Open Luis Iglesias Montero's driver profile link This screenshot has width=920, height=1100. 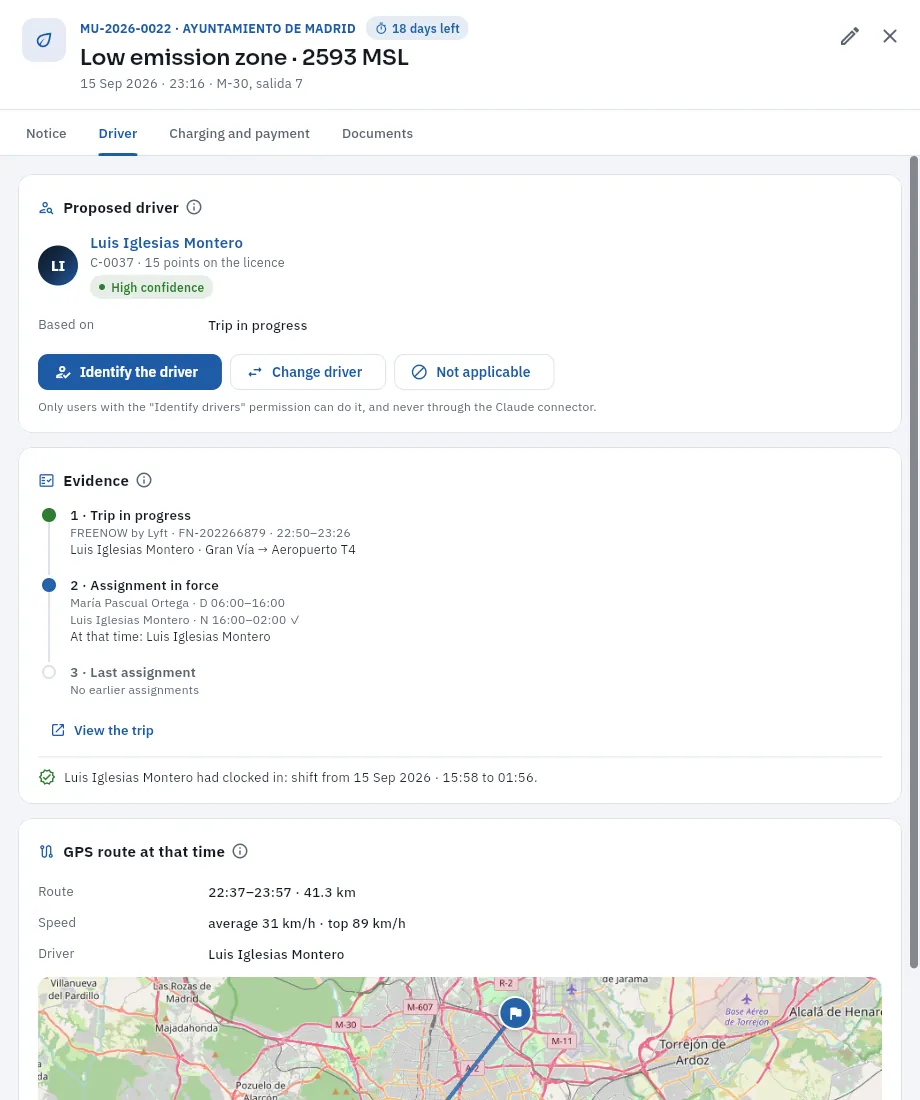coord(166,243)
